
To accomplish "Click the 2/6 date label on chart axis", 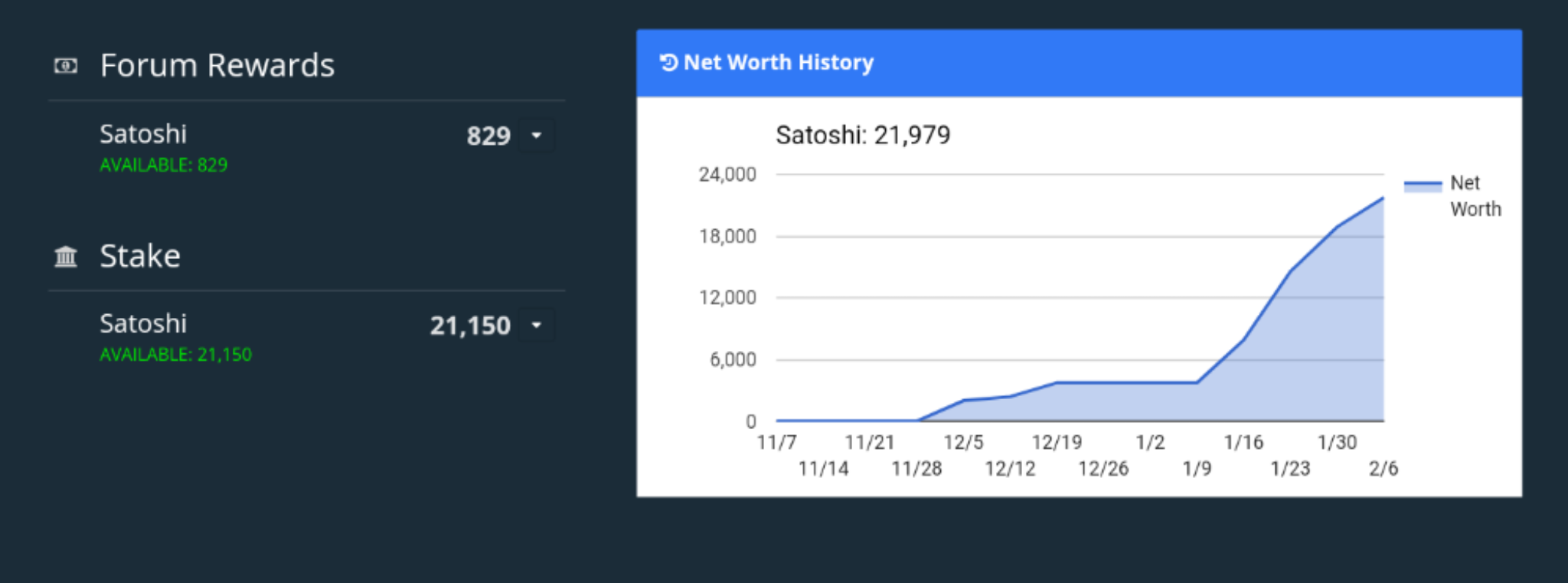I will 1383,468.
